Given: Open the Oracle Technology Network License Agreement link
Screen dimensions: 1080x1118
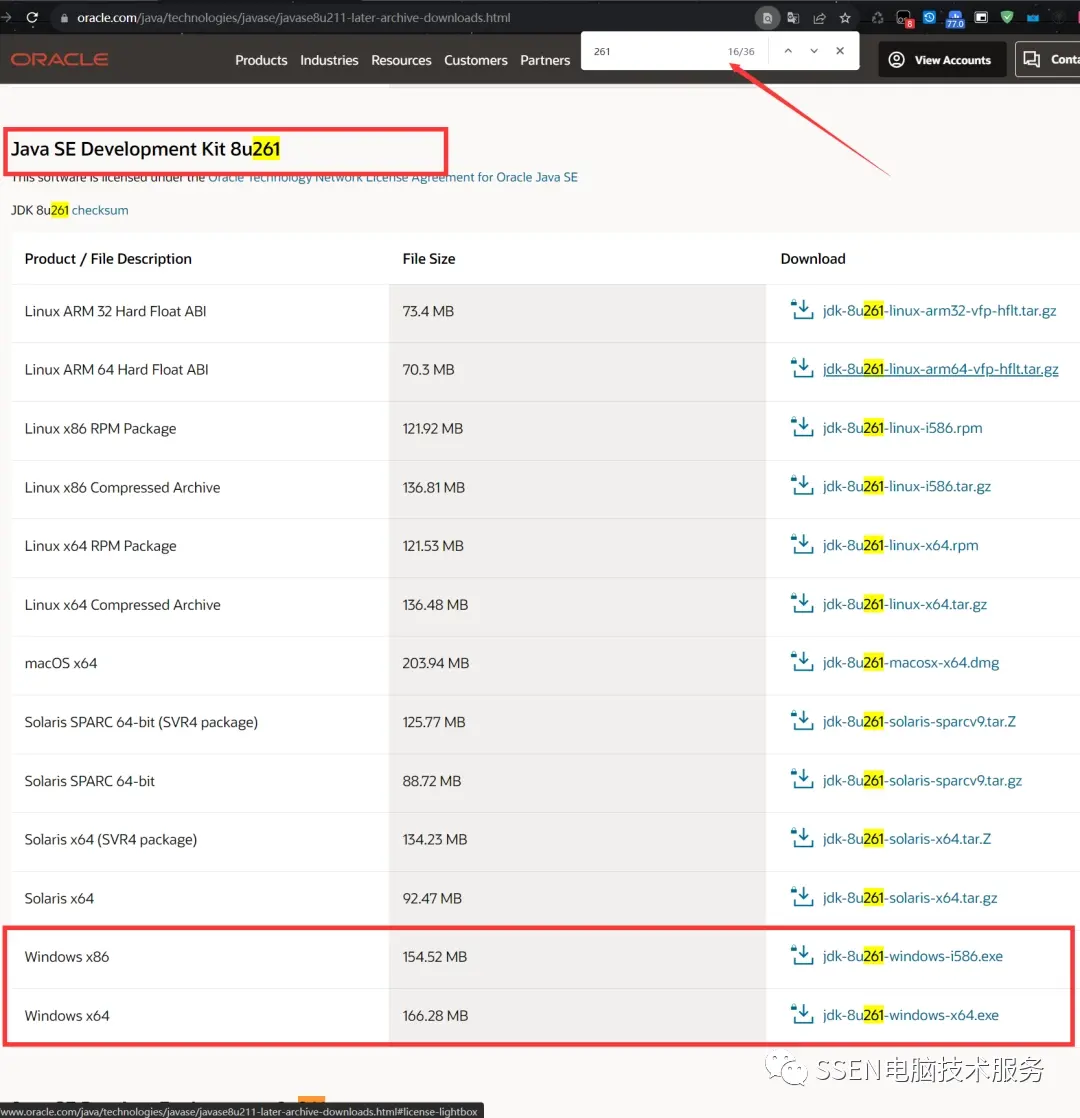Looking at the screenshot, I should tap(393, 177).
